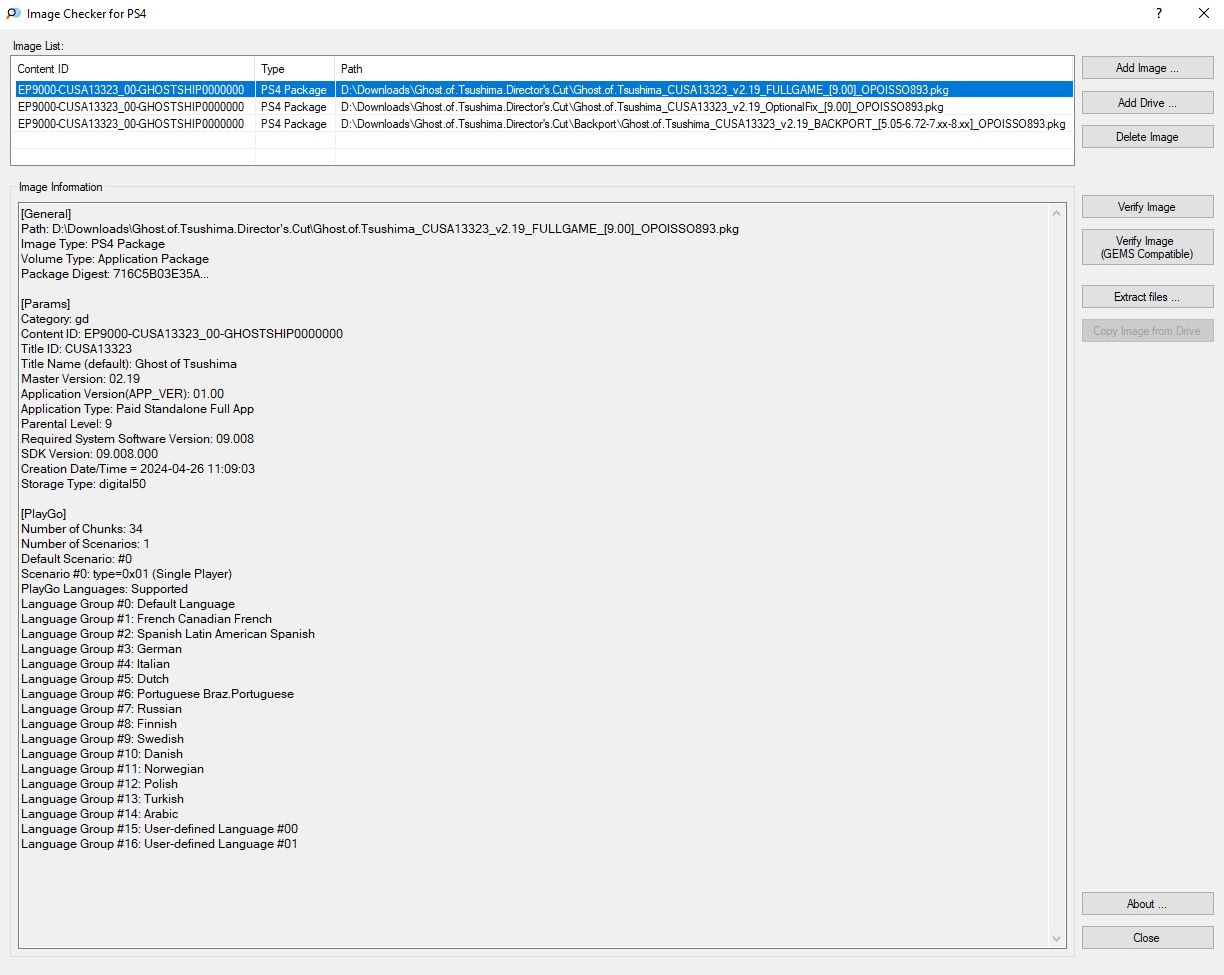Click the Number of Chunks: 34 line
This screenshot has width=1224, height=975.
click(82, 529)
